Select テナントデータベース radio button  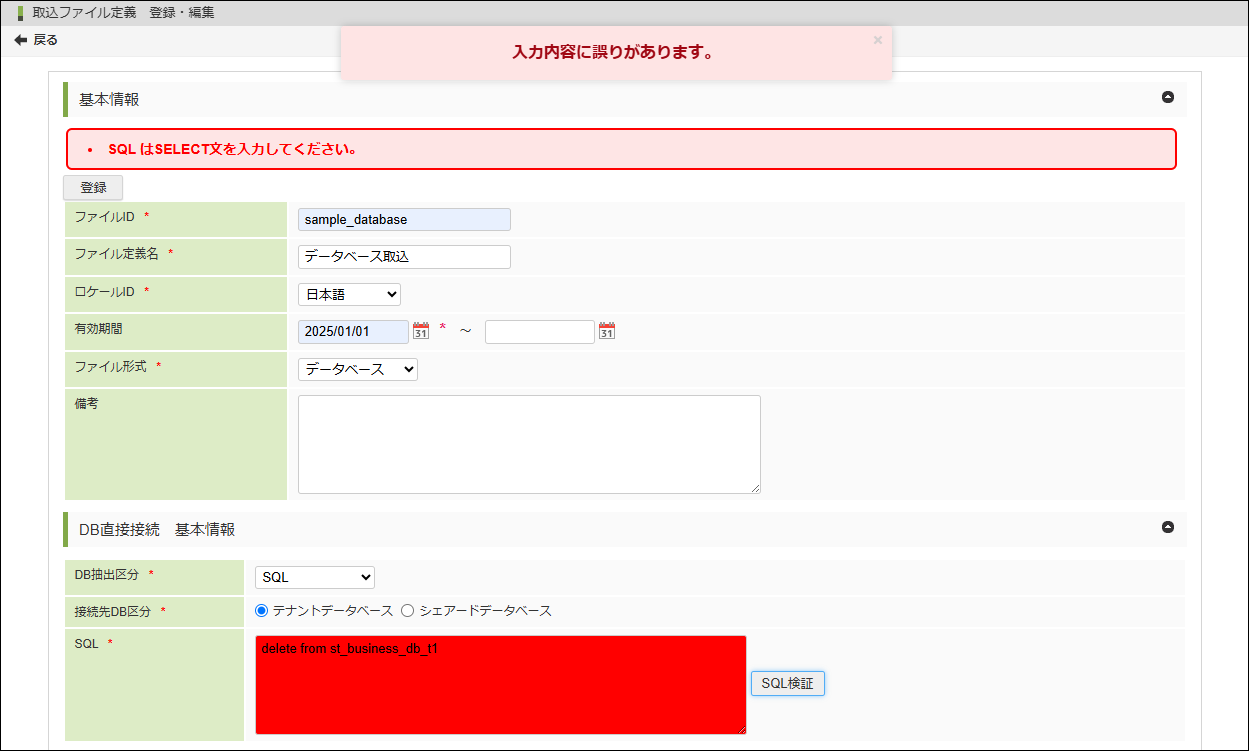(x=262, y=610)
